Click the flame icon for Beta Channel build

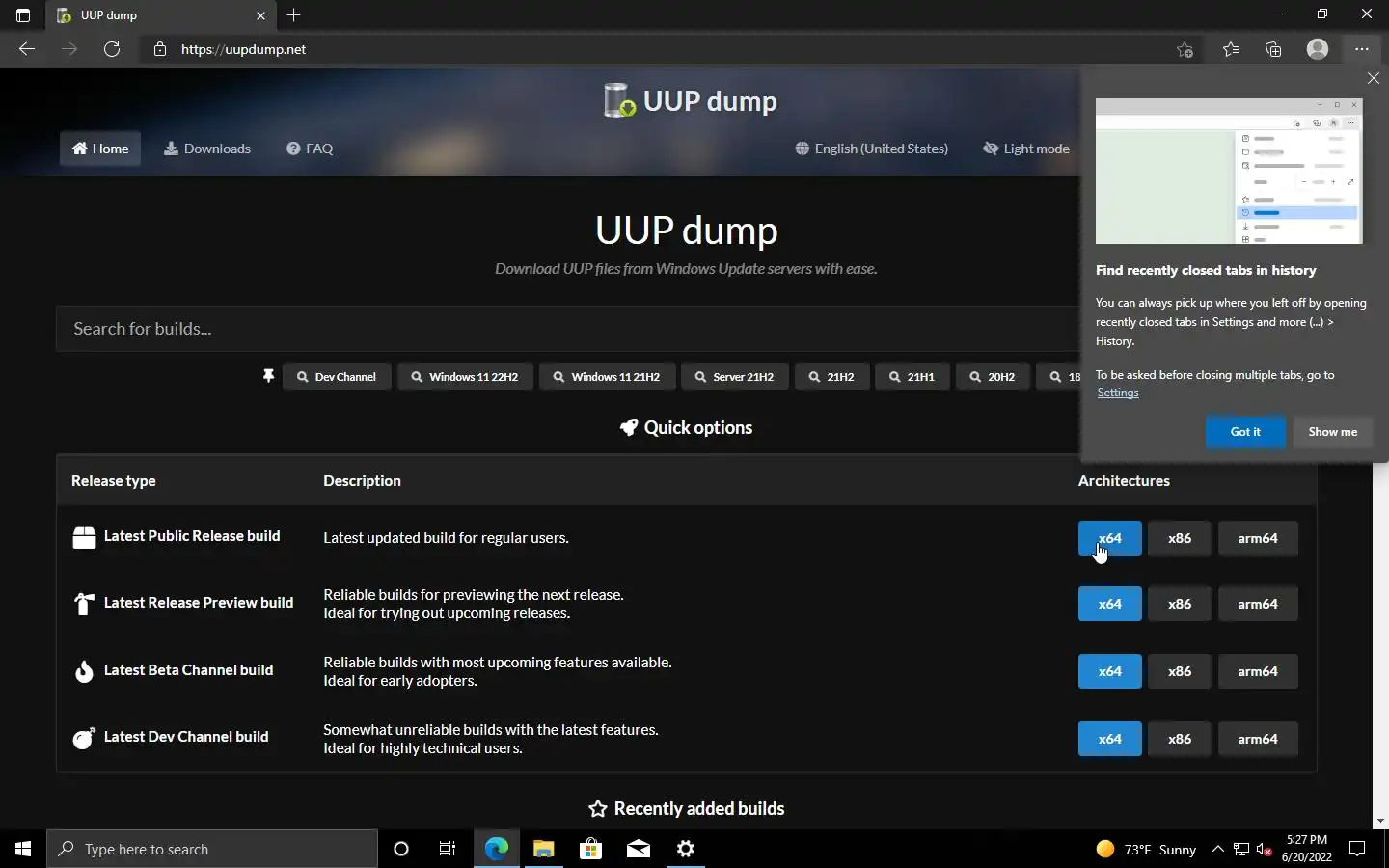[84, 671]
